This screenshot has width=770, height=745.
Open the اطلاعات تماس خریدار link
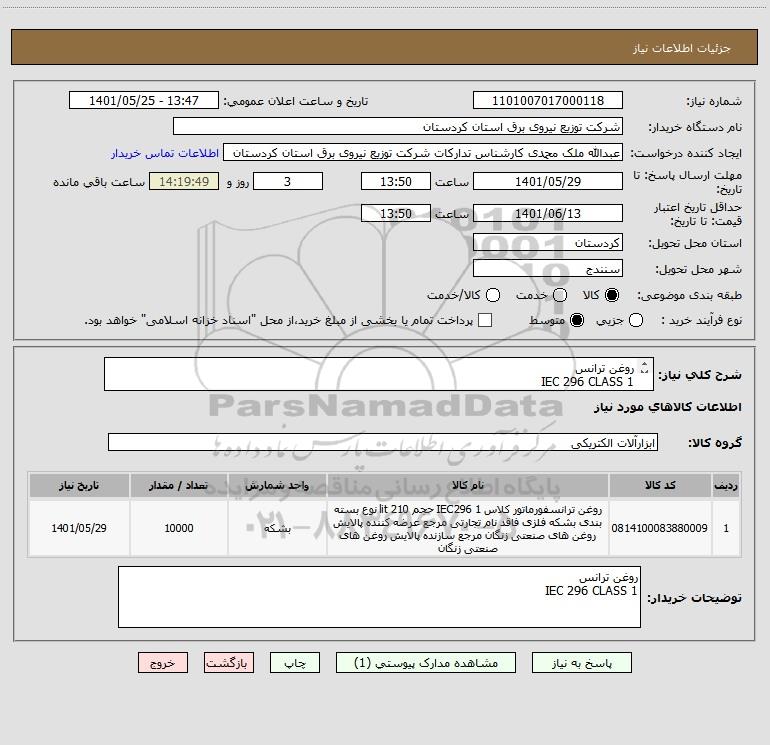tap(165, 153)
